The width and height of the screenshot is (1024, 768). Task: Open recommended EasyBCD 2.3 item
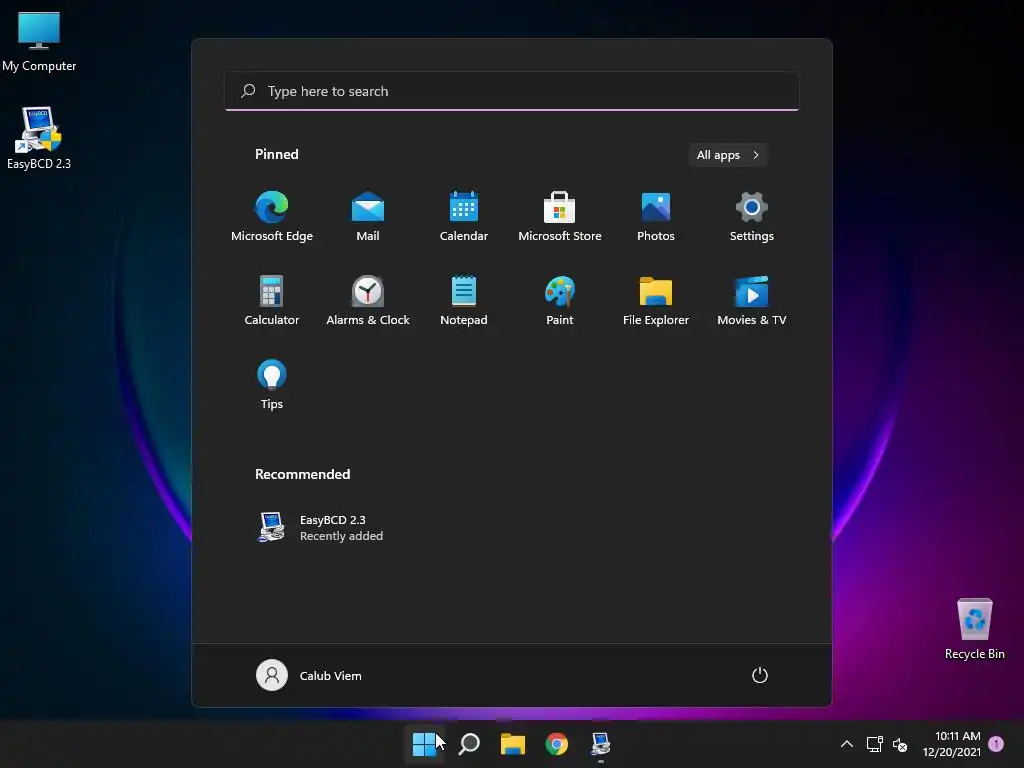point(320,527)
